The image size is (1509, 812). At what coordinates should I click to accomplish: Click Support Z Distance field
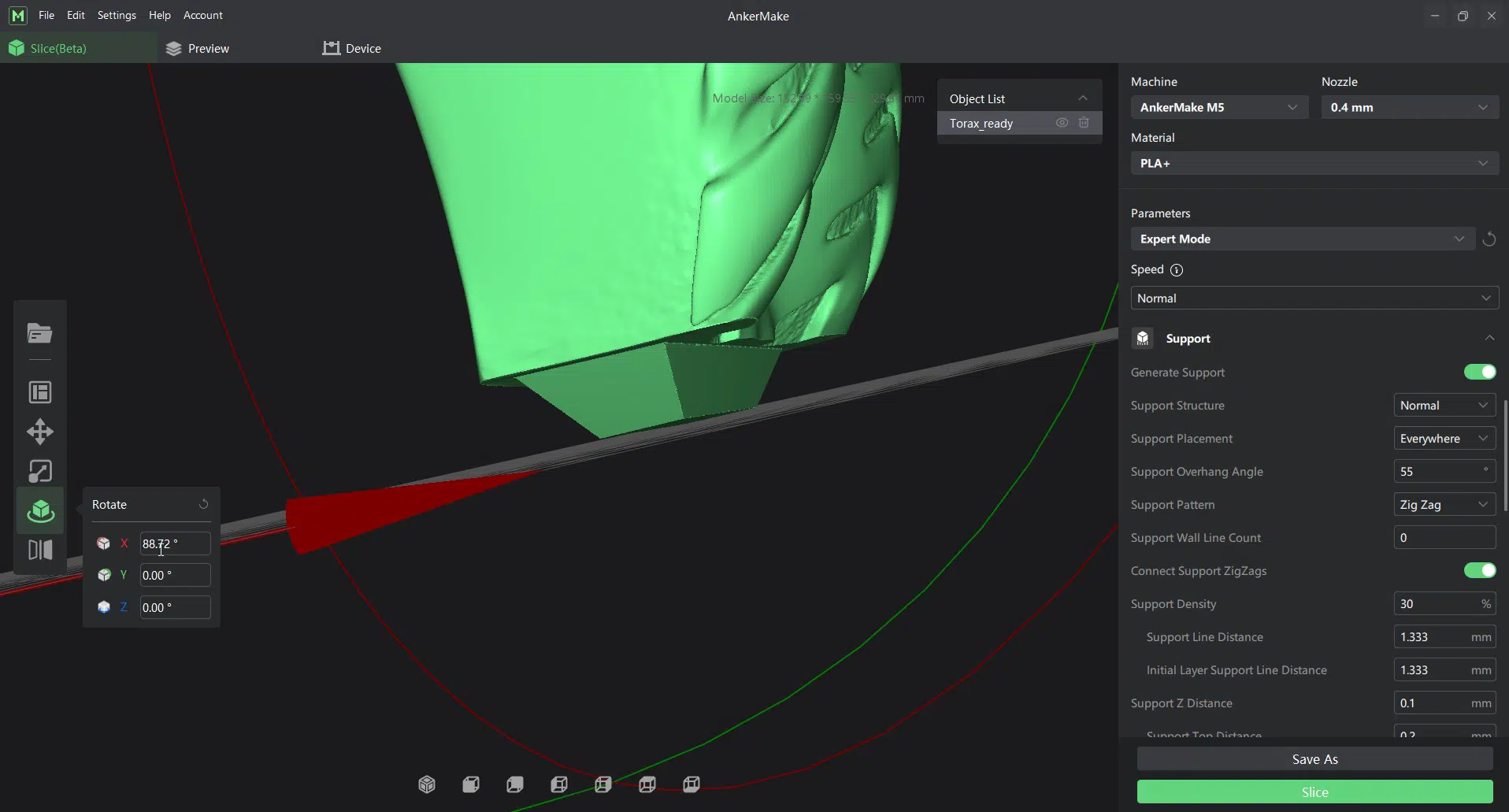[x=1444, y=703]
